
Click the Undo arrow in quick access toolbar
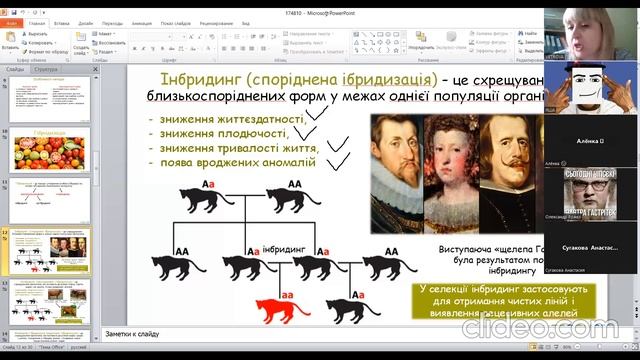[23, 13]
